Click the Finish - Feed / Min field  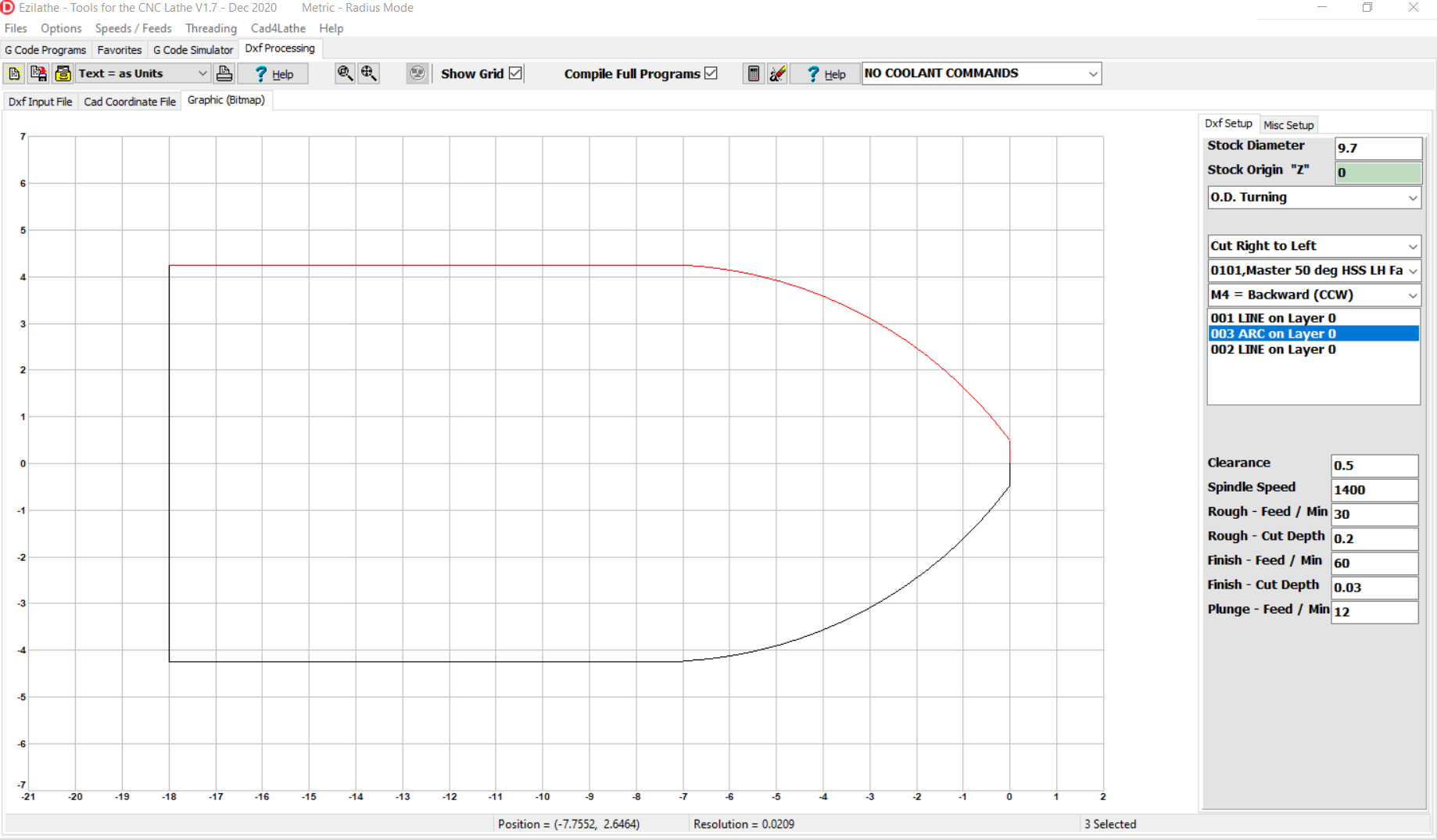1374,563
